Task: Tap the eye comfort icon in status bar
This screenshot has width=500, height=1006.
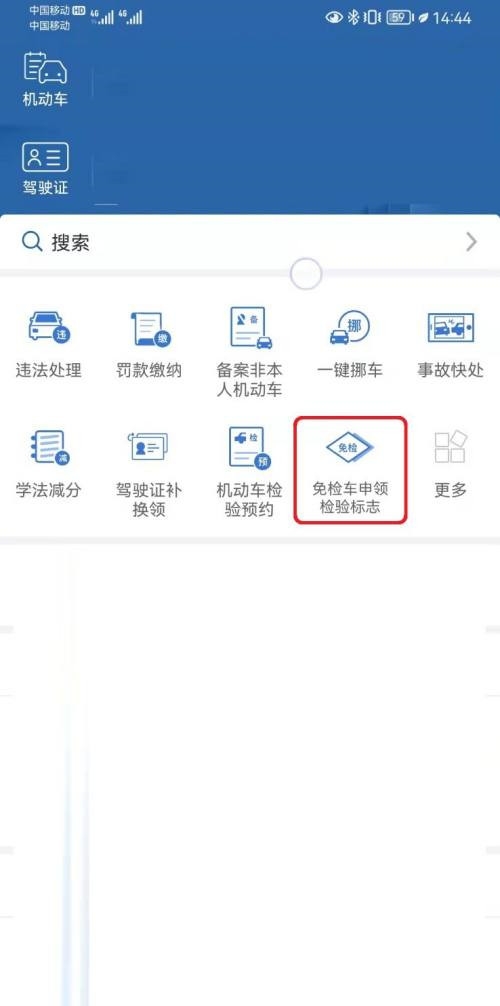Action: (334, 17)
